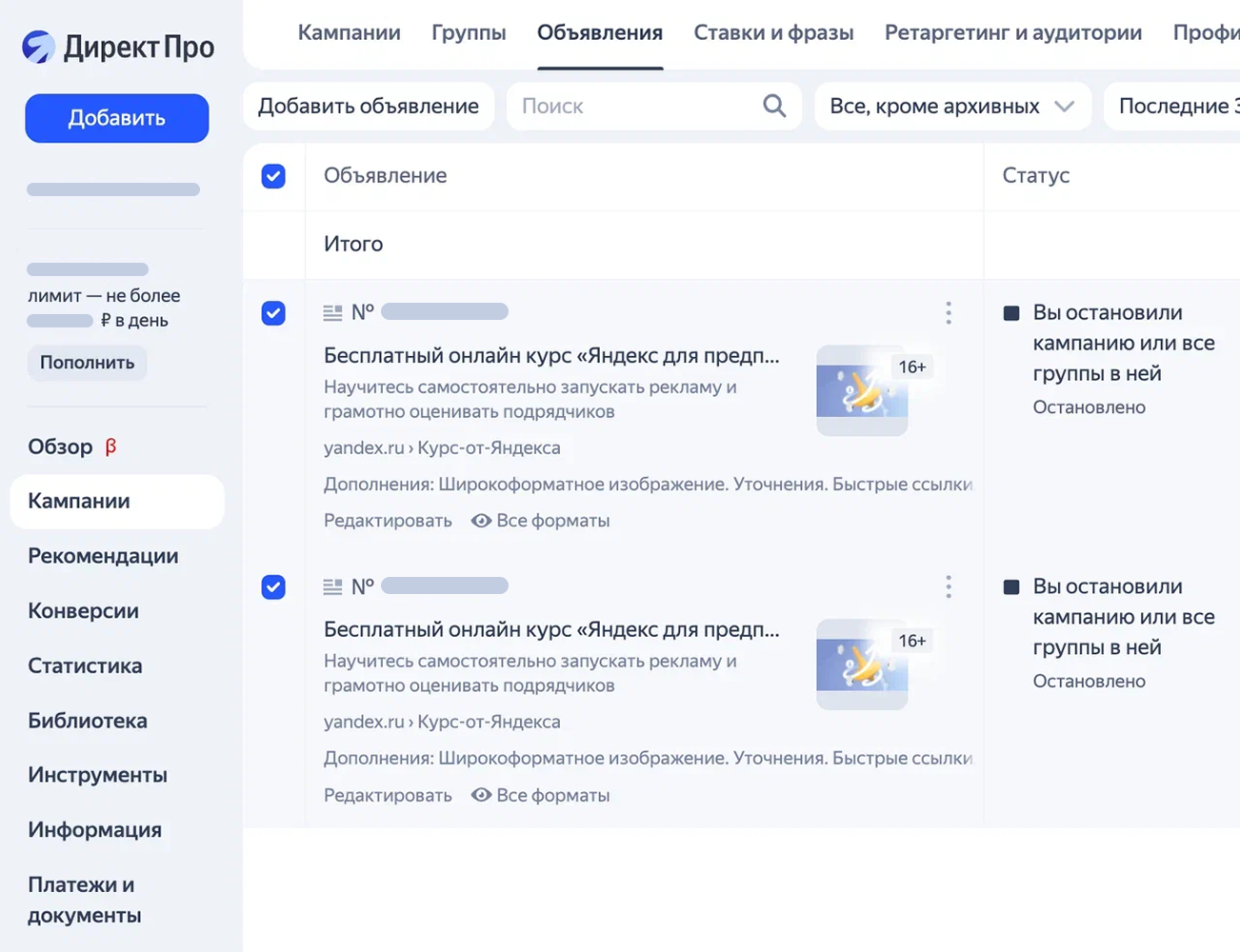
Task: Click the 16+ age label on second ad
Action: [912, 642]
